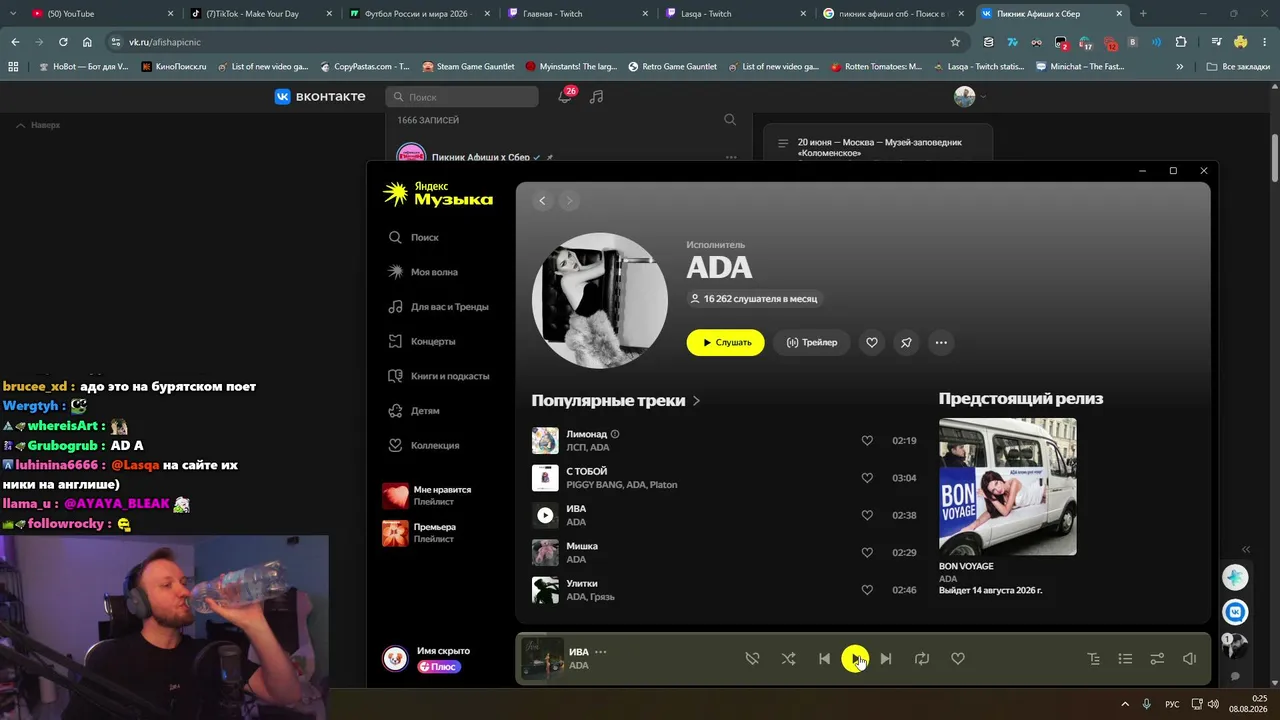Open post options for Пикник Афиши х Сбер

tap(731, 157)
